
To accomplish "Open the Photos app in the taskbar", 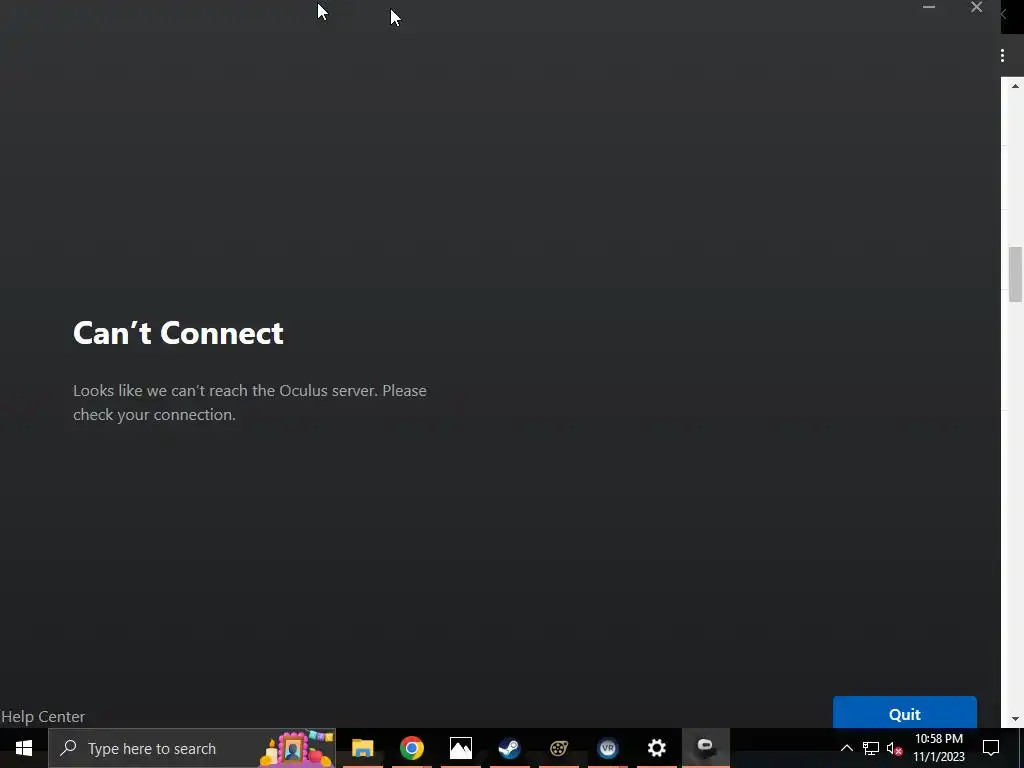I will coord(460,748).
